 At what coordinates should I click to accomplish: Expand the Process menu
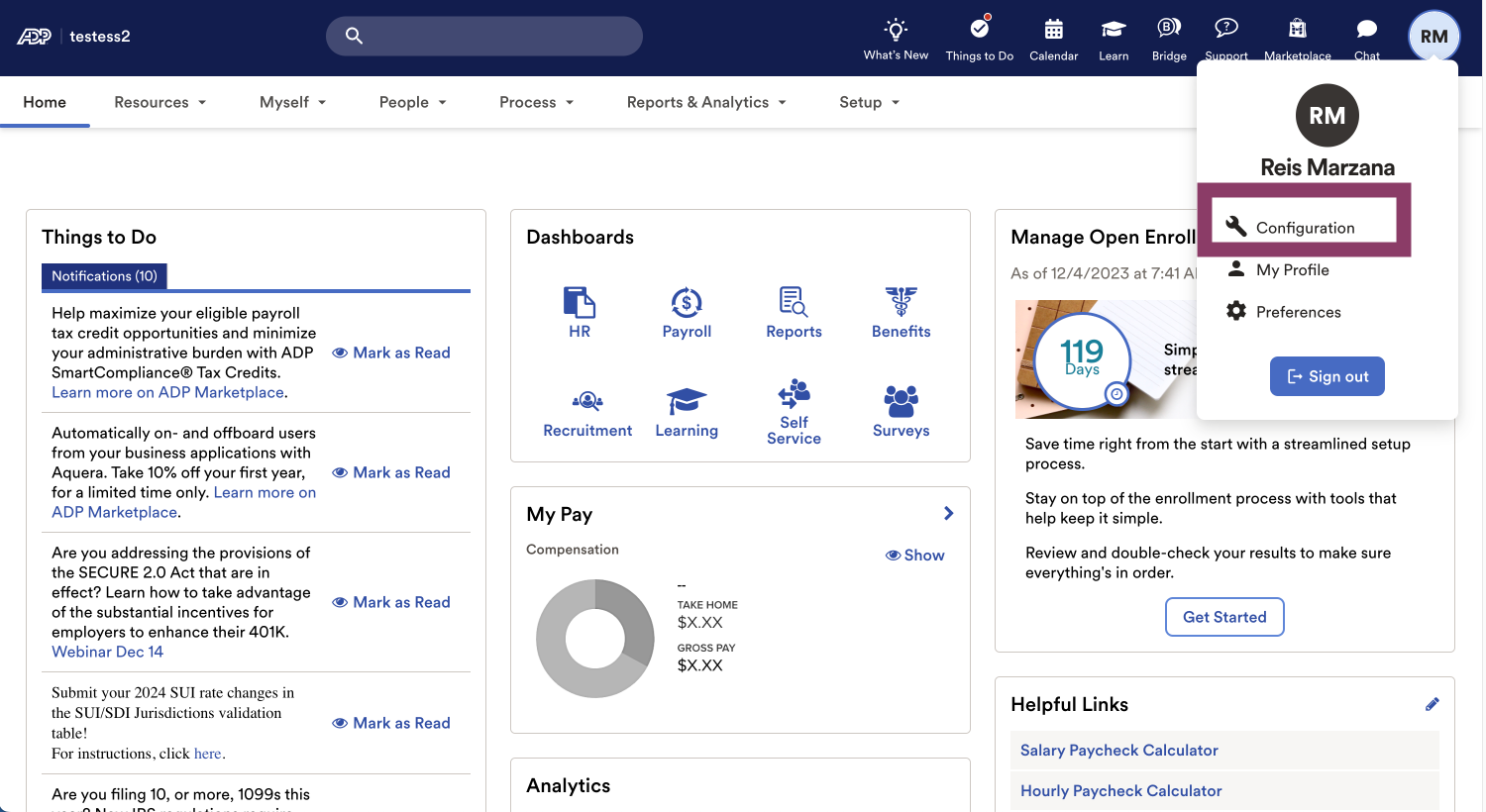pyautogui.click(x=537, y=102)
